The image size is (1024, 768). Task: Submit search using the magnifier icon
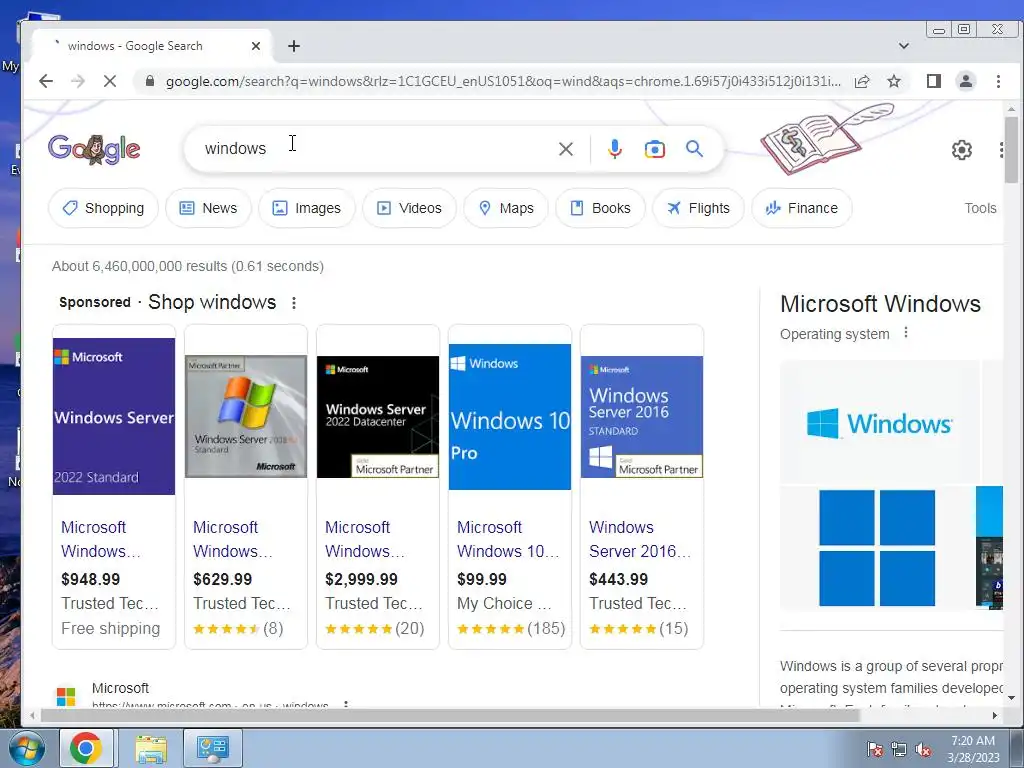click(x=694, y=149)
